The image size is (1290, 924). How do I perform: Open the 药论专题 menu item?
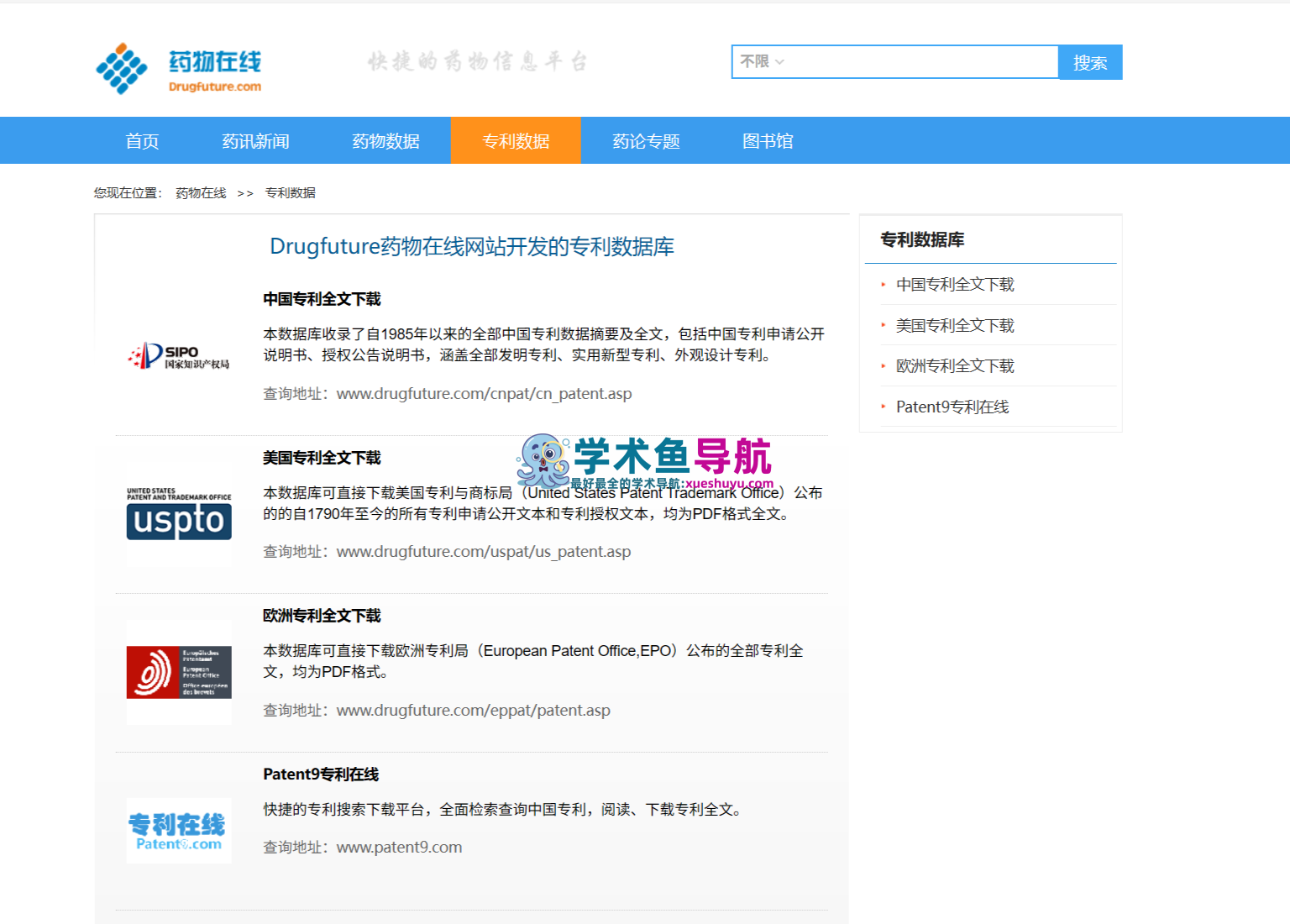[646, 140]
